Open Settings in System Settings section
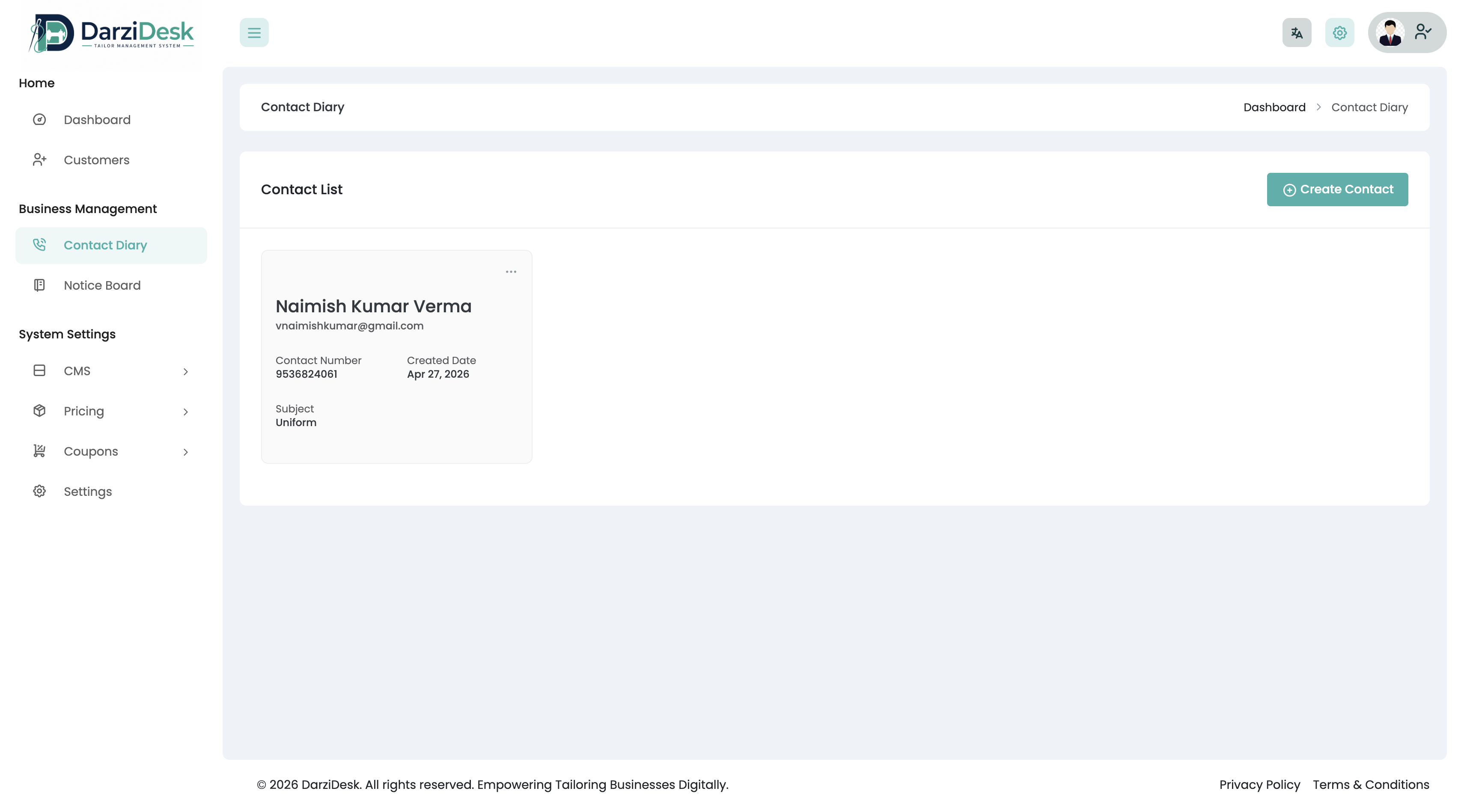The width and height of the screenshot is (1464, 812). 87,492
